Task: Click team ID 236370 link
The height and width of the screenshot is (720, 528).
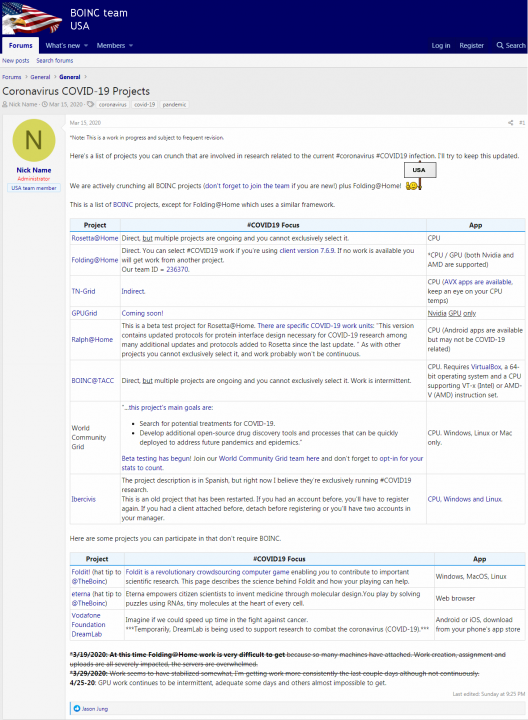Action: (x=177, y=270)
